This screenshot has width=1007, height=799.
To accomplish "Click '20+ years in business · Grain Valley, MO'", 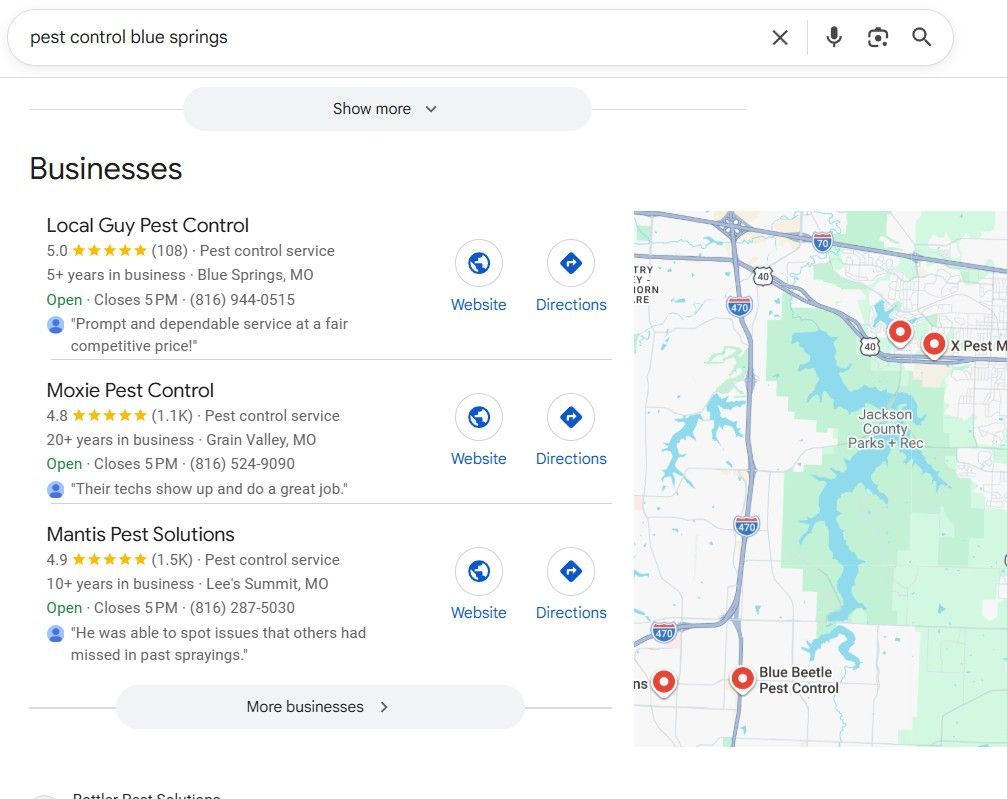I will pyautogui.click(x=181, y=440).
